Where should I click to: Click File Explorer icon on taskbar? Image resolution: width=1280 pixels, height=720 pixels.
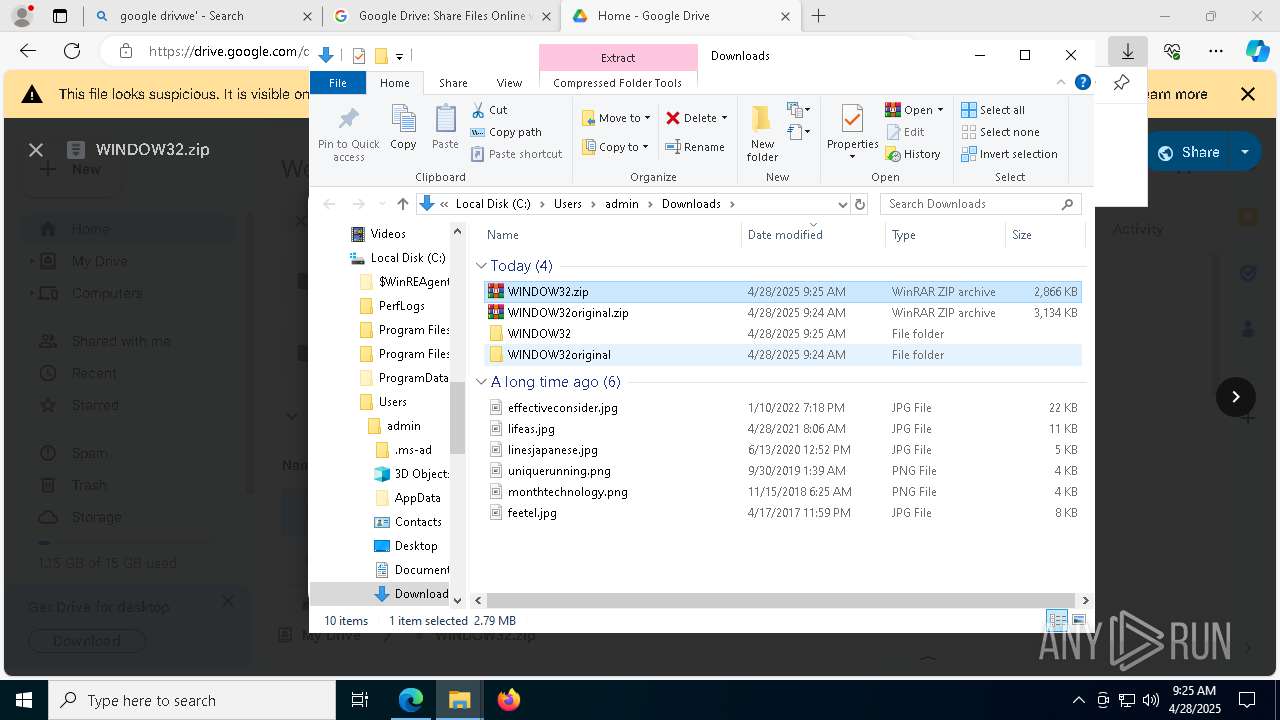point(459,700)
